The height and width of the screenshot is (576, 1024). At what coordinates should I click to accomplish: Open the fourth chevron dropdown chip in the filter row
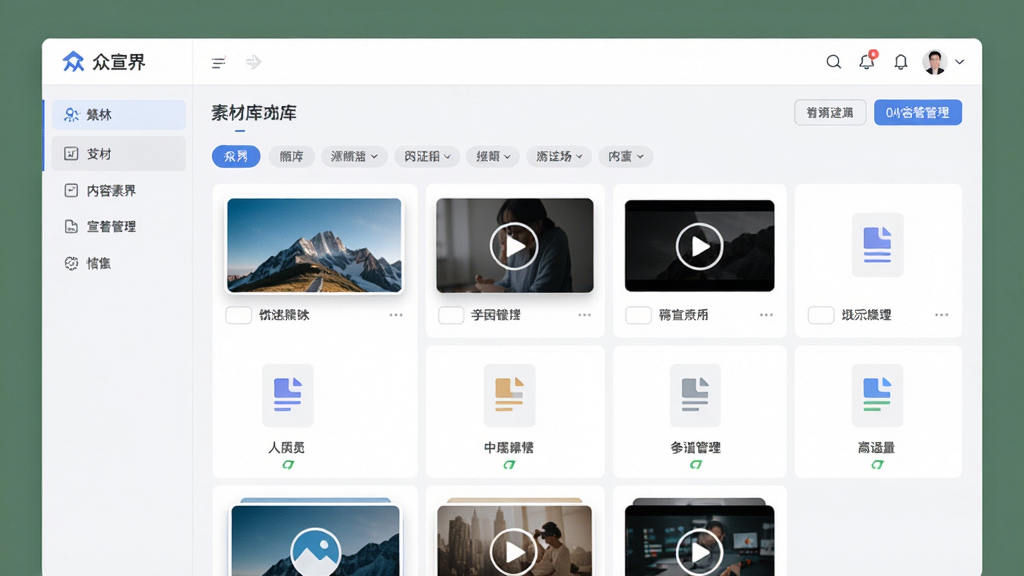(559, 157)
